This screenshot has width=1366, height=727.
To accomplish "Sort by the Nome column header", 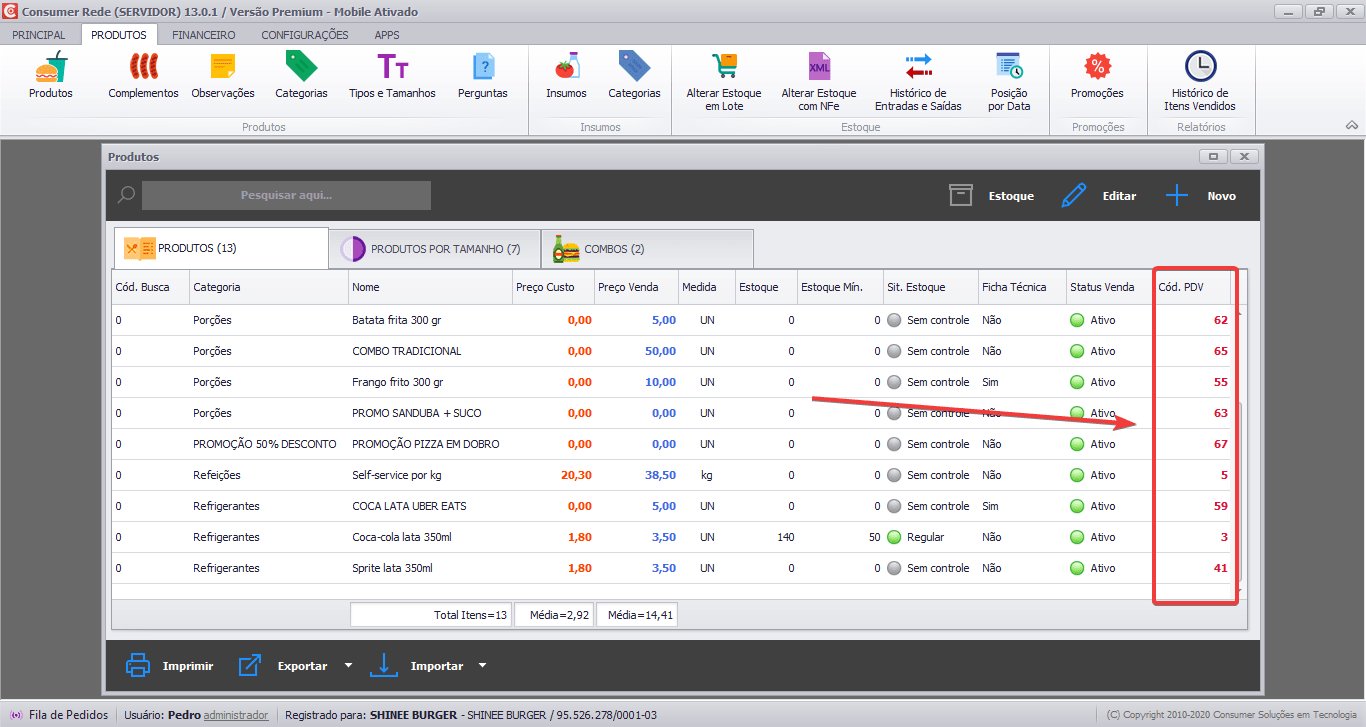I will pos(431,287).
